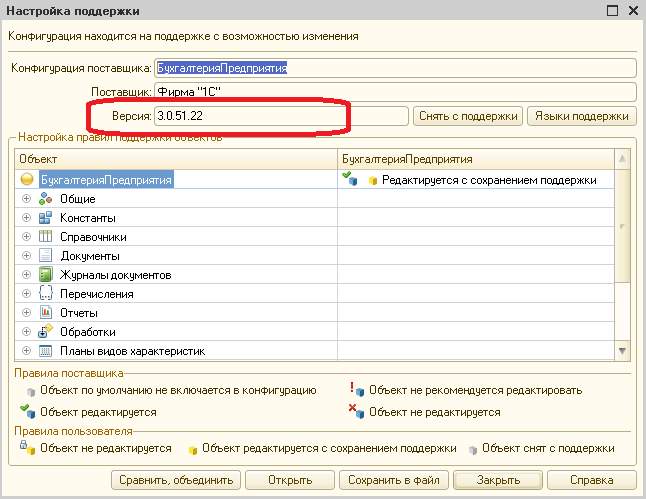This screenshot has height=499, width=646.
Task: Click Сохранить в файл button
Action: tap(393, 480)
